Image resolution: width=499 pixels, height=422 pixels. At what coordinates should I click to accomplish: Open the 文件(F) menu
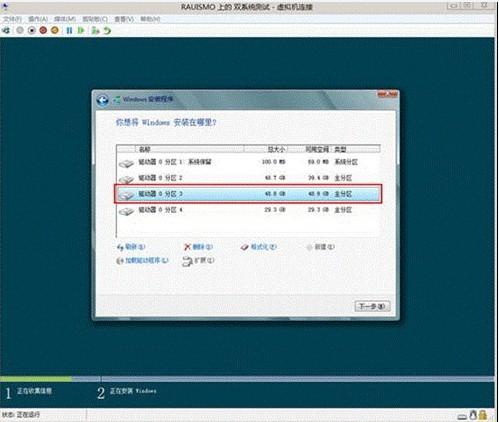tap(12, 19)
